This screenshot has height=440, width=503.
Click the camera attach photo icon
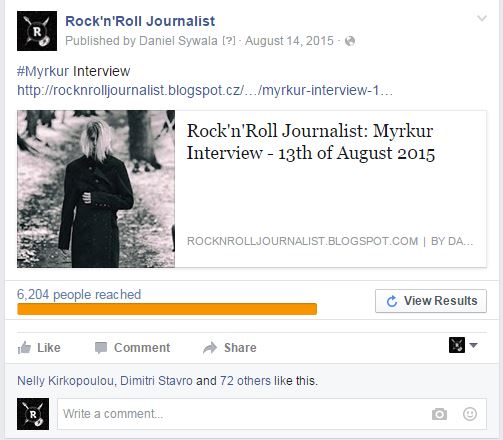(439, 414)
